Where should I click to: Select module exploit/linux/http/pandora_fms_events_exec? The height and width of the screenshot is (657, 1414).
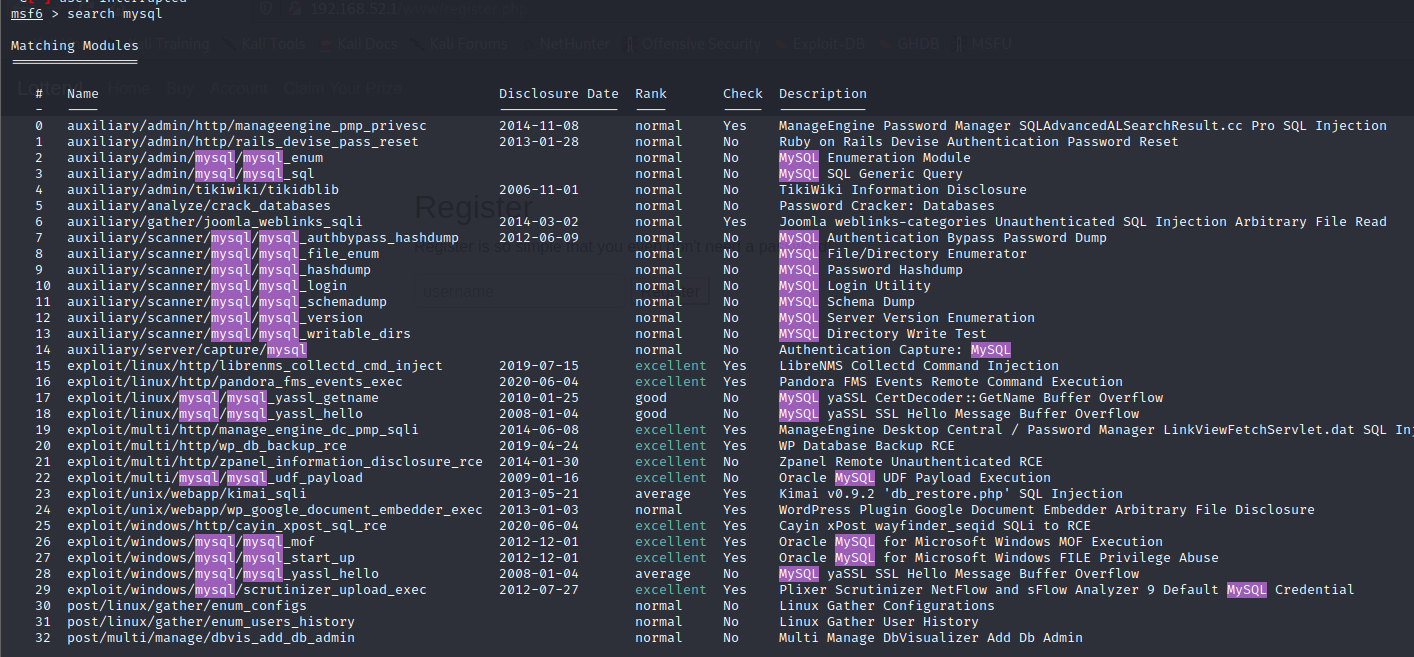pyautogui.click(x=235, y=382)
